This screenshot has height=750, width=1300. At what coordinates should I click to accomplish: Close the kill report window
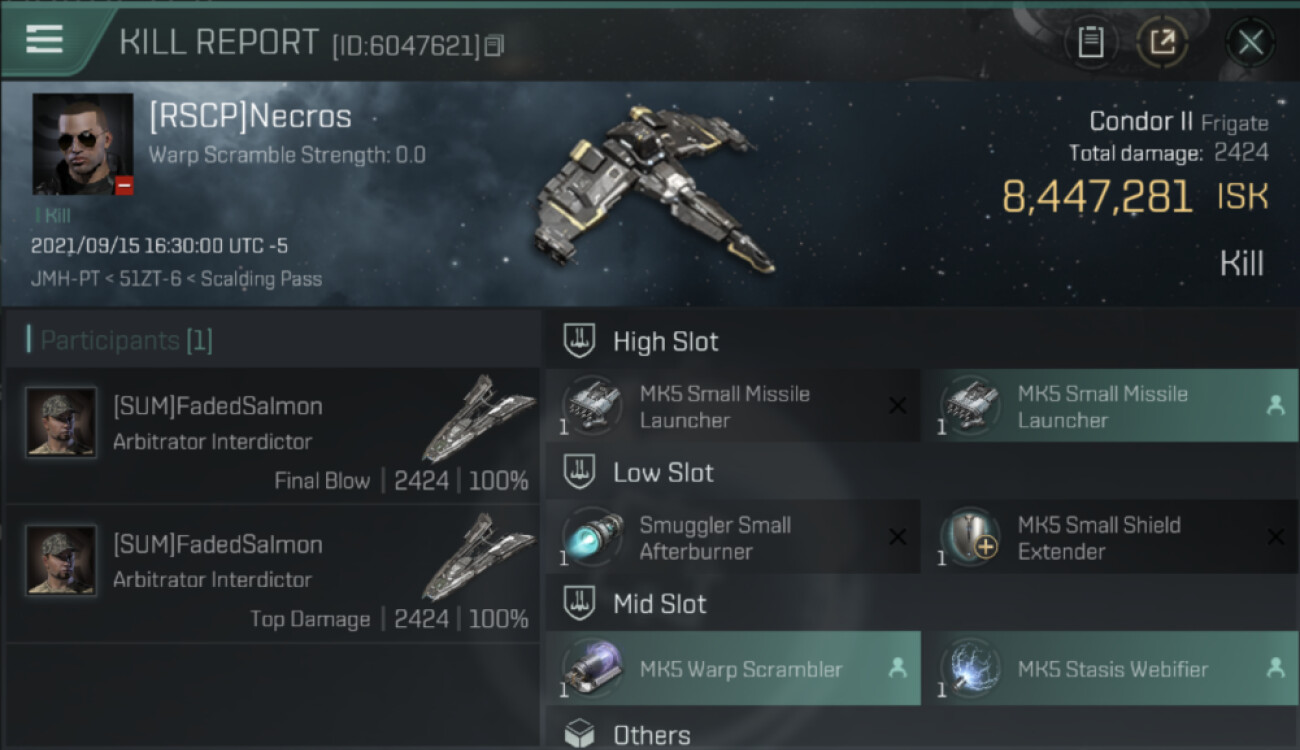click(x=1250, y=42)
